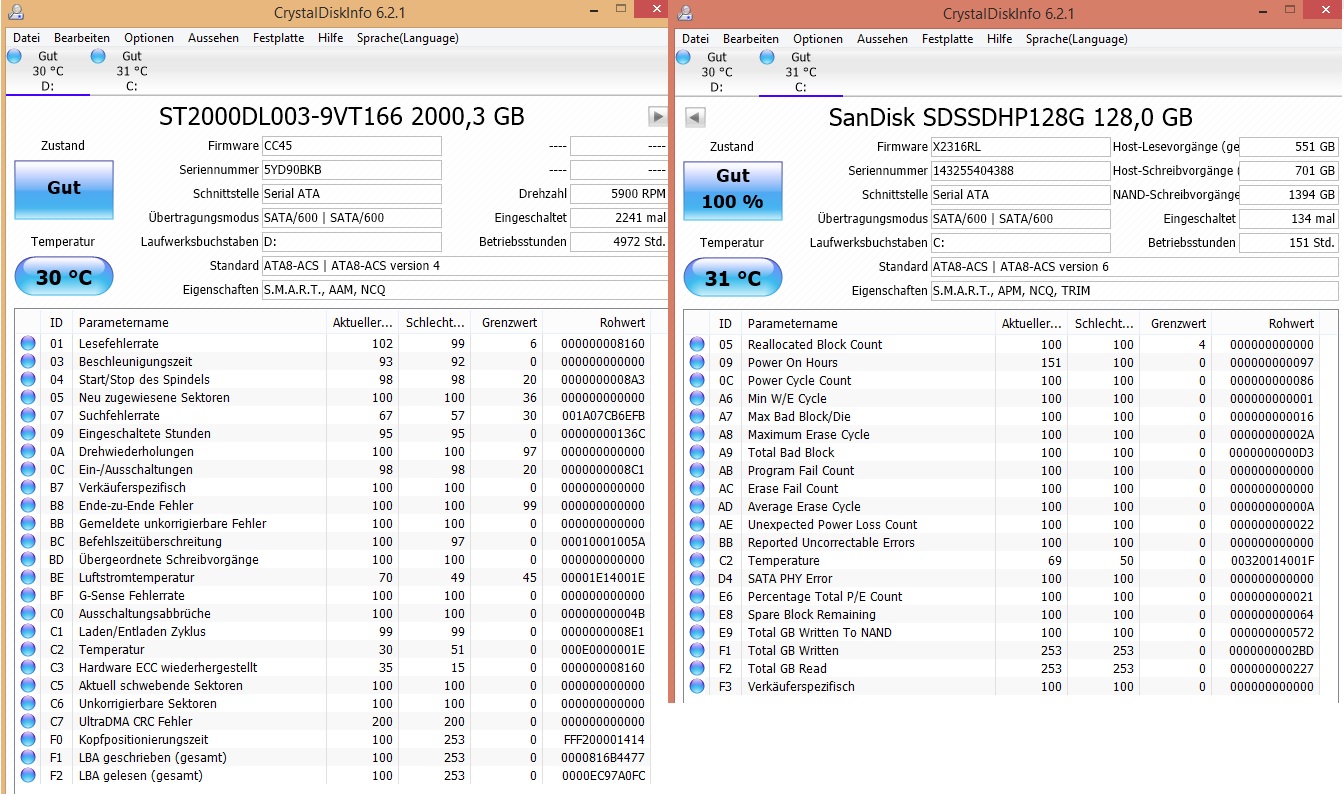Image resolution: width=1344 pixels, height=796 pixels.
Task: Open the Hilfe menu in the SanDisk window
Action: coord(999,39)
